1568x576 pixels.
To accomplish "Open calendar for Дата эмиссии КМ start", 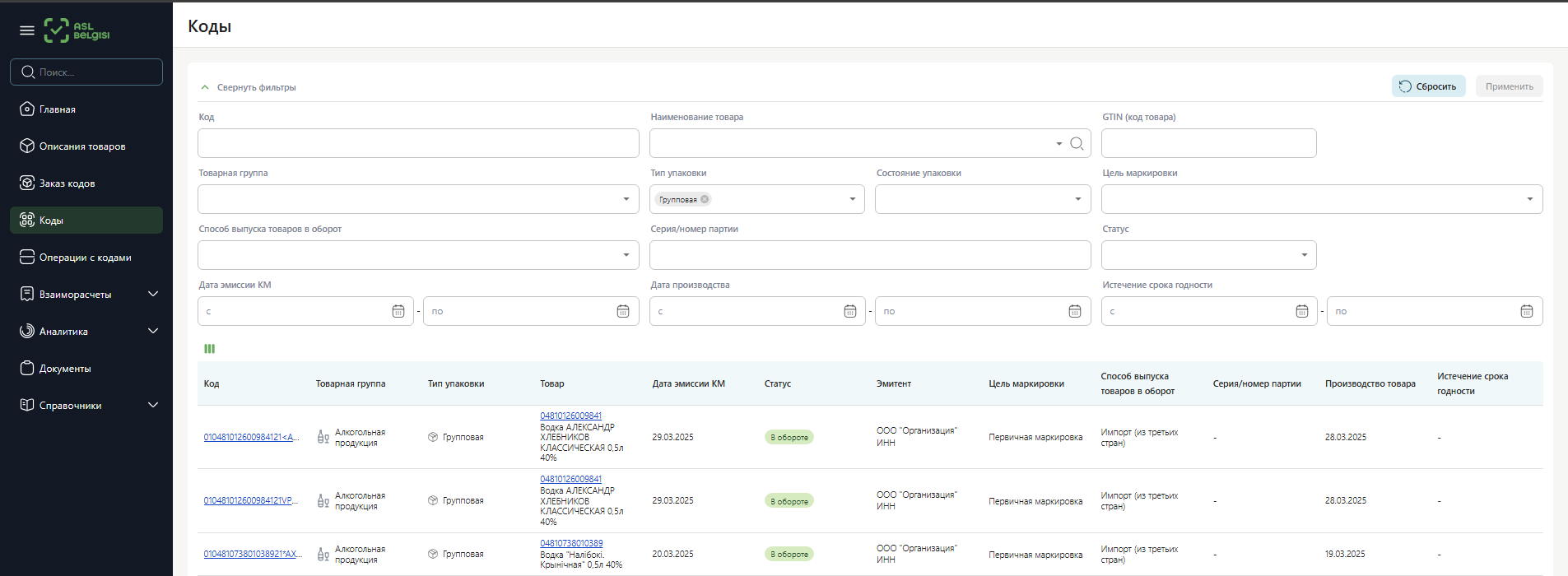I will pos(398,311).
